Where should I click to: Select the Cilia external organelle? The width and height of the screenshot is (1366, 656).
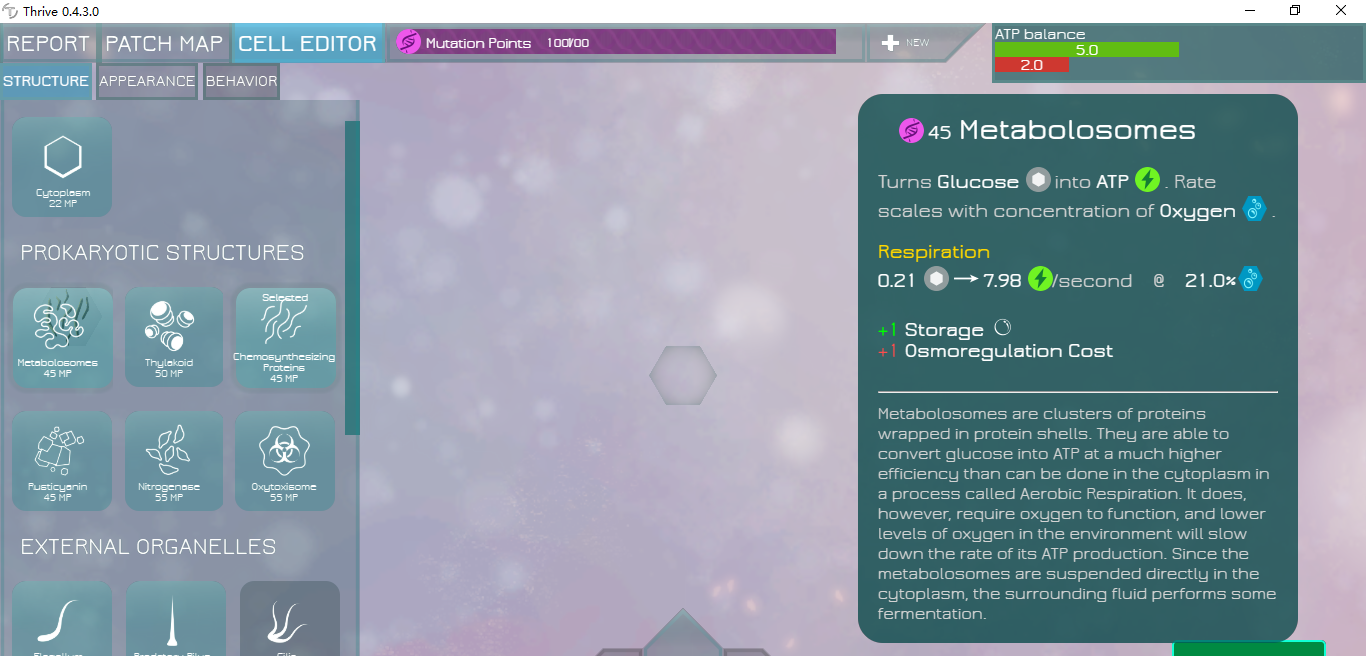(290, 620)
